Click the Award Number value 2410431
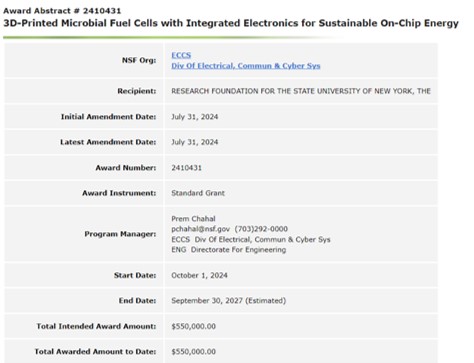474x363 pixels. (186, 168)
